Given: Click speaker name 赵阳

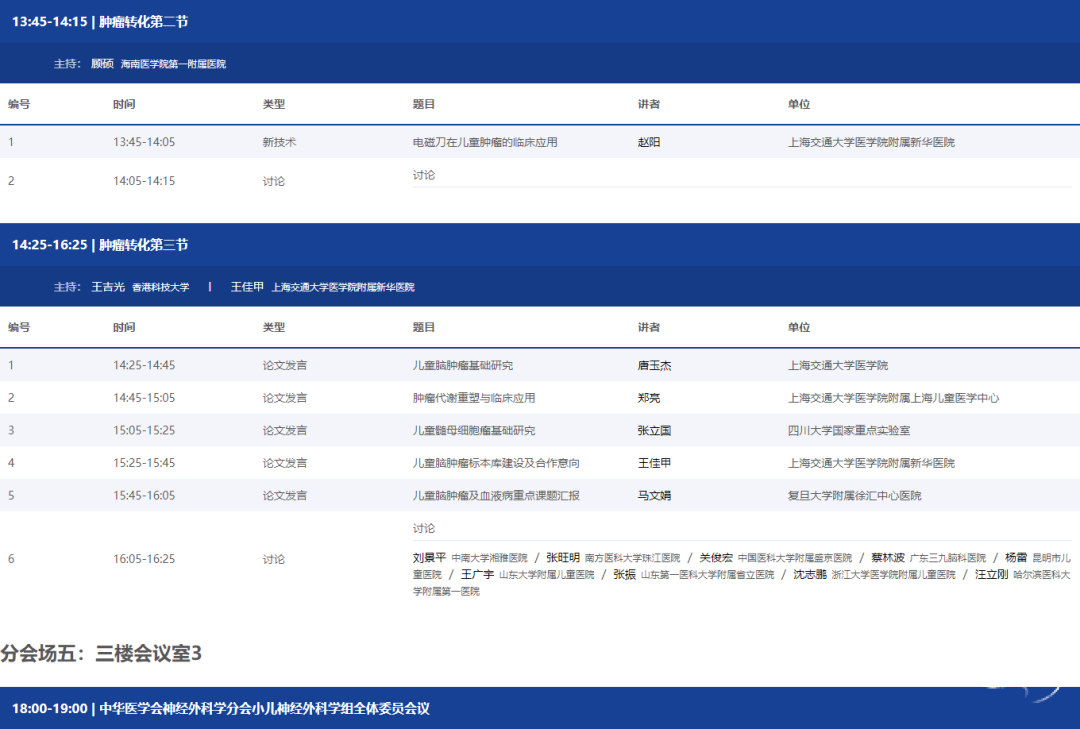Looking at the screenshot, I should 649,142.
